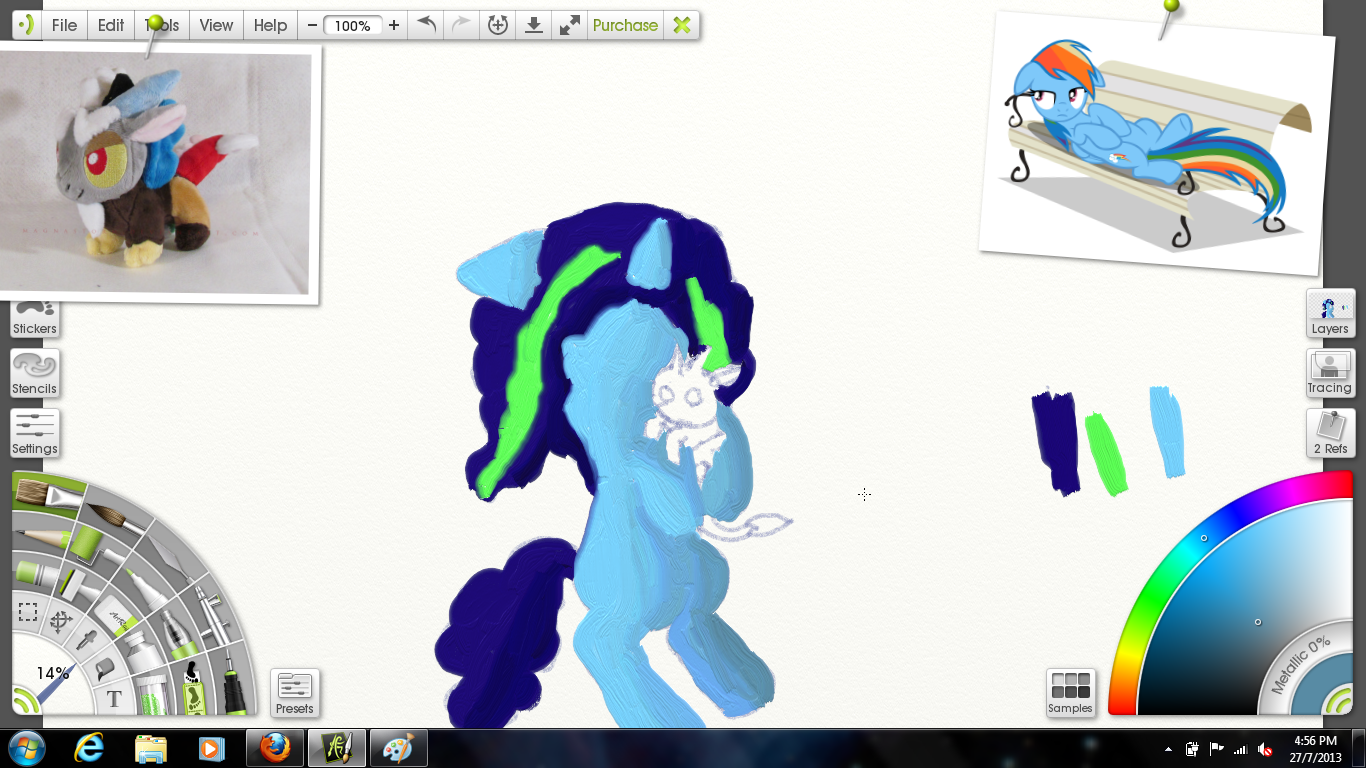The height and width of the screenshot is (768, 1366).
Task: Open the Tracing panel
Action: click(x=1330, y=373)
